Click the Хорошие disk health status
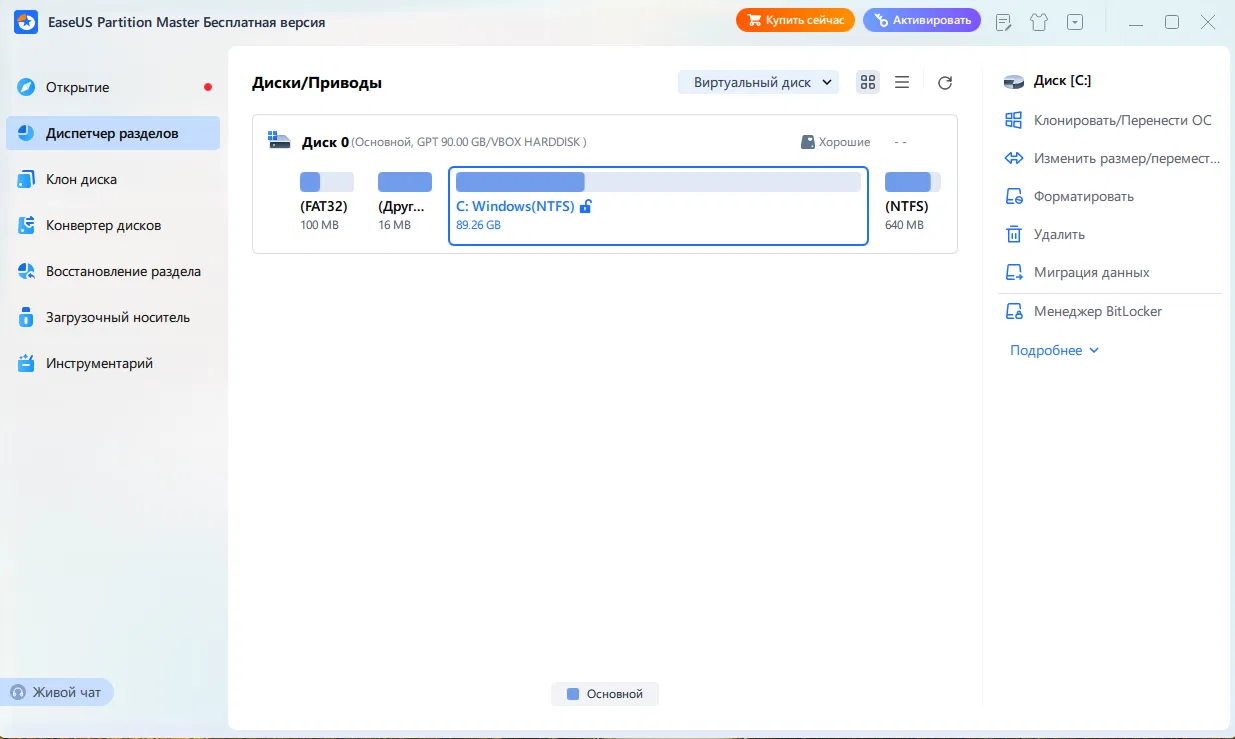 point(836,142)
